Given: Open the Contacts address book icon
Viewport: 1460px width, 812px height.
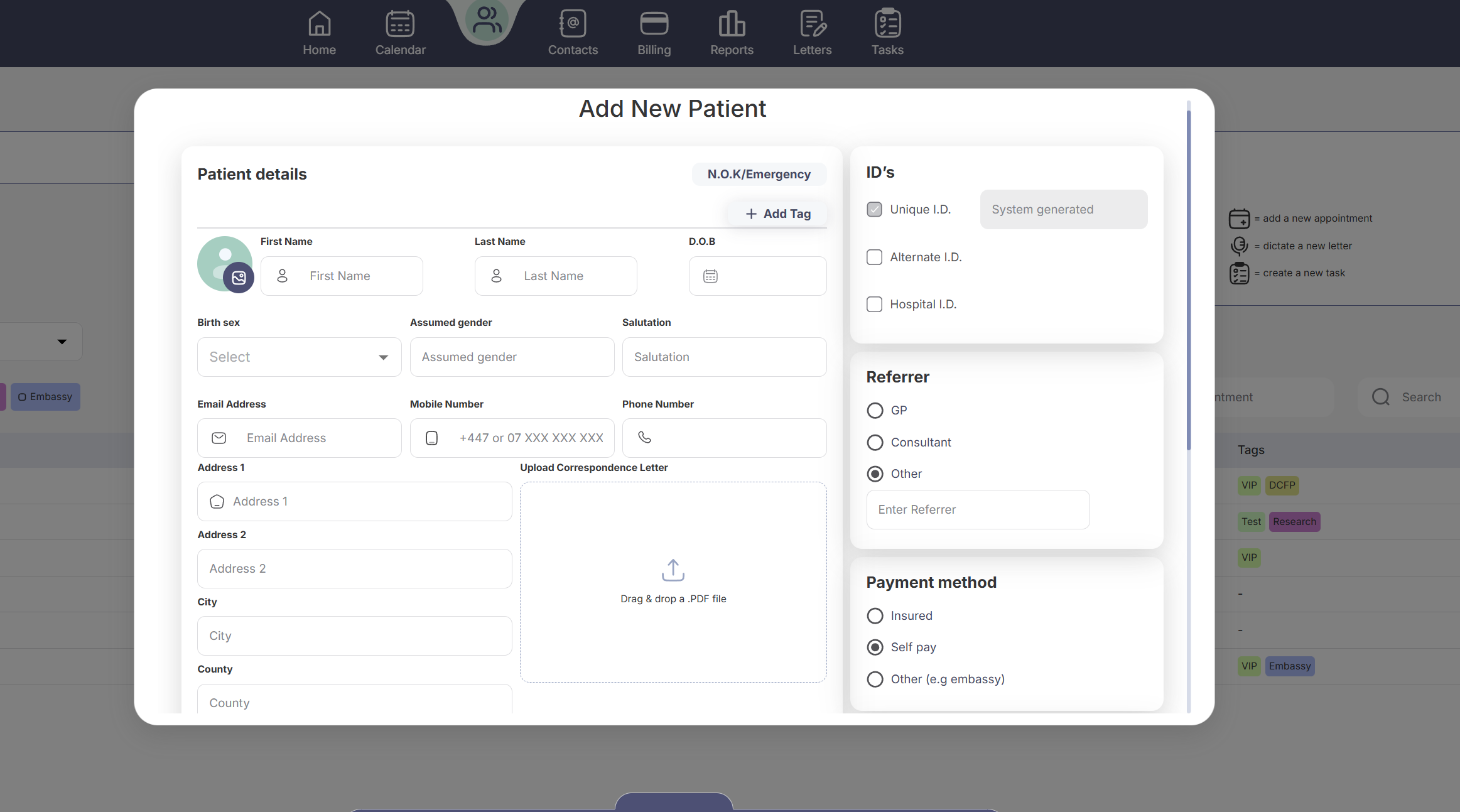Looking at the screenshot, I should point(573,24).
